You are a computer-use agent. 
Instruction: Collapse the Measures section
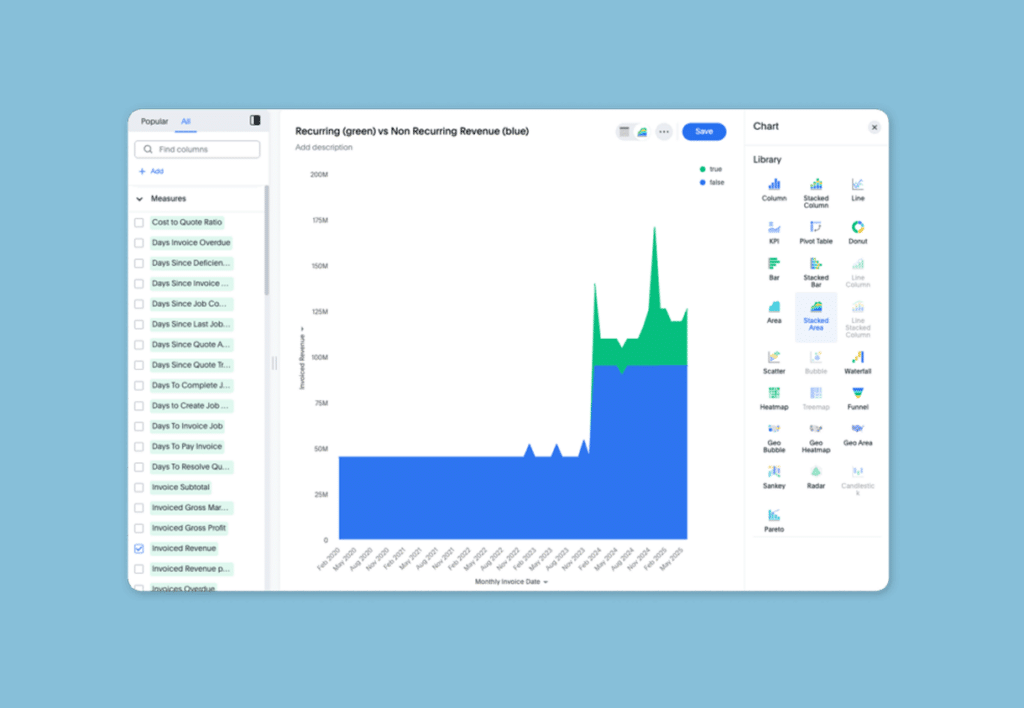click(139, 199)
